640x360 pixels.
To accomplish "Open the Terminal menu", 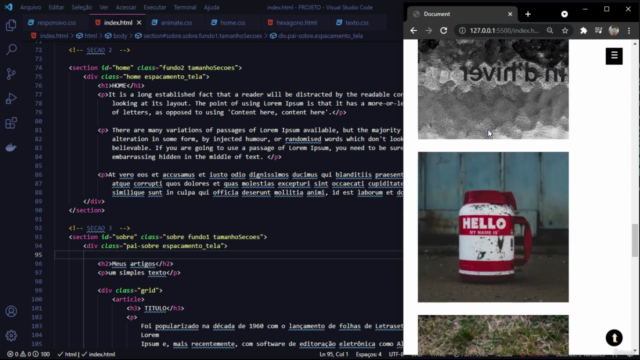I will click(185, 7).
